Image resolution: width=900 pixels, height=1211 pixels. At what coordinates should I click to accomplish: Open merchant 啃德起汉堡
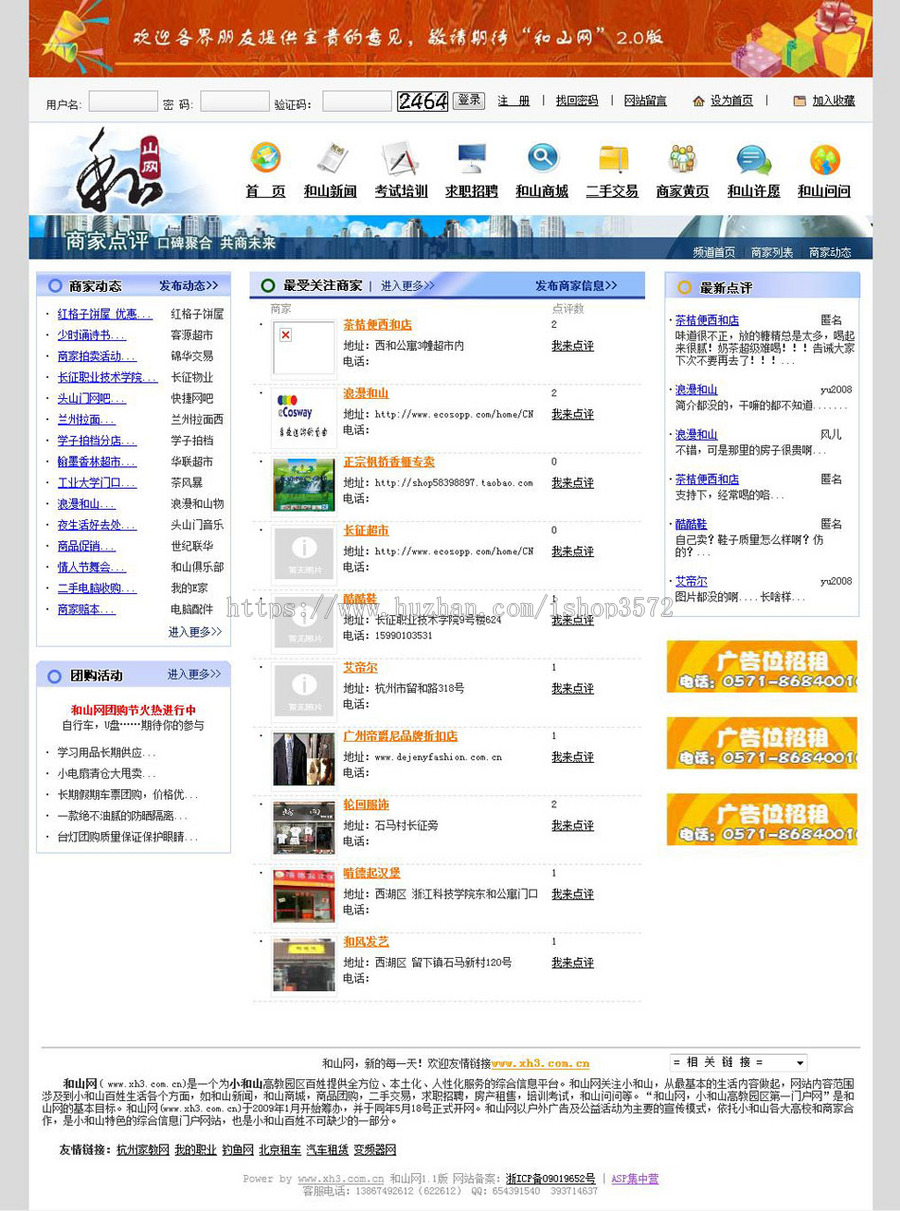372,873
